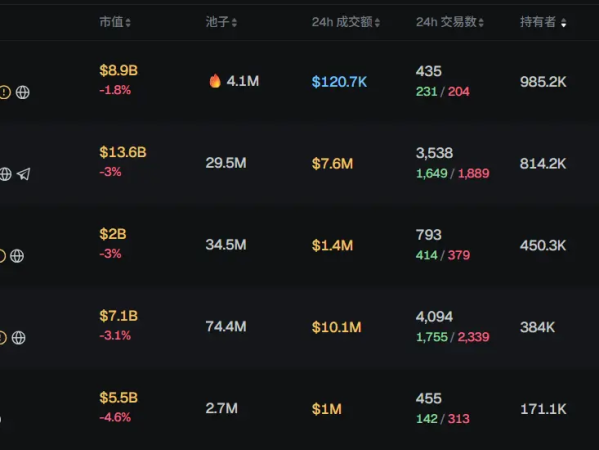This screenshot has width=599, height=450.
Task: Click holders value 450.3K
Action: coord(543,245)
